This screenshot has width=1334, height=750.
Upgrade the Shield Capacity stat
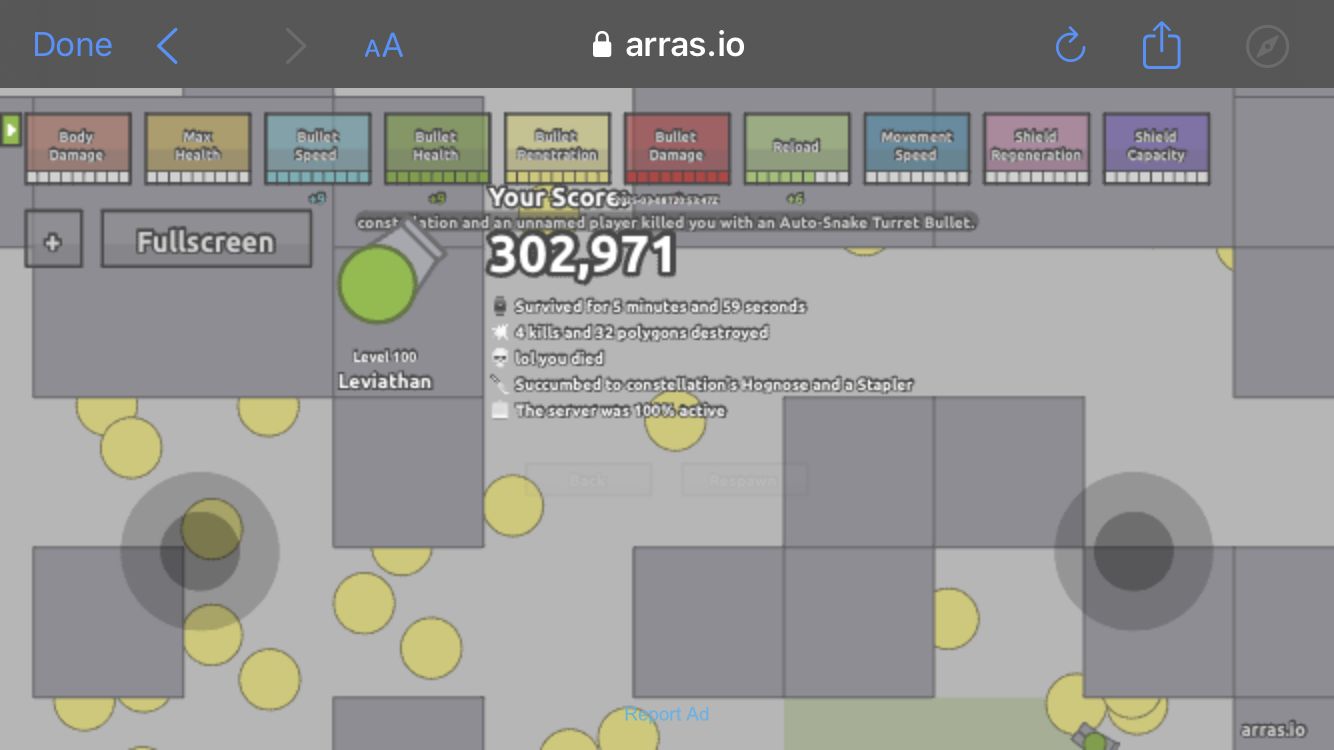point(1157,149)
